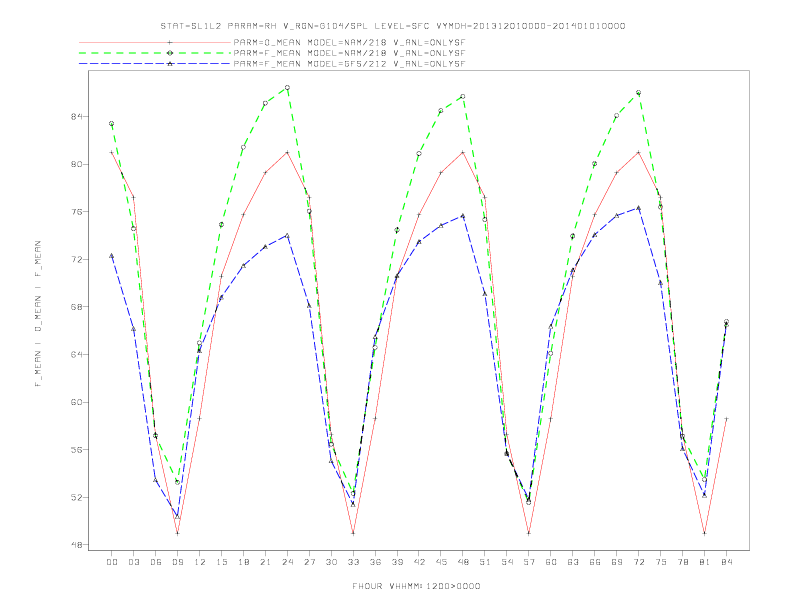The image size is (792, 612).
Task: Click the x-axis forecast hour label 60
Action: [551, 562]
